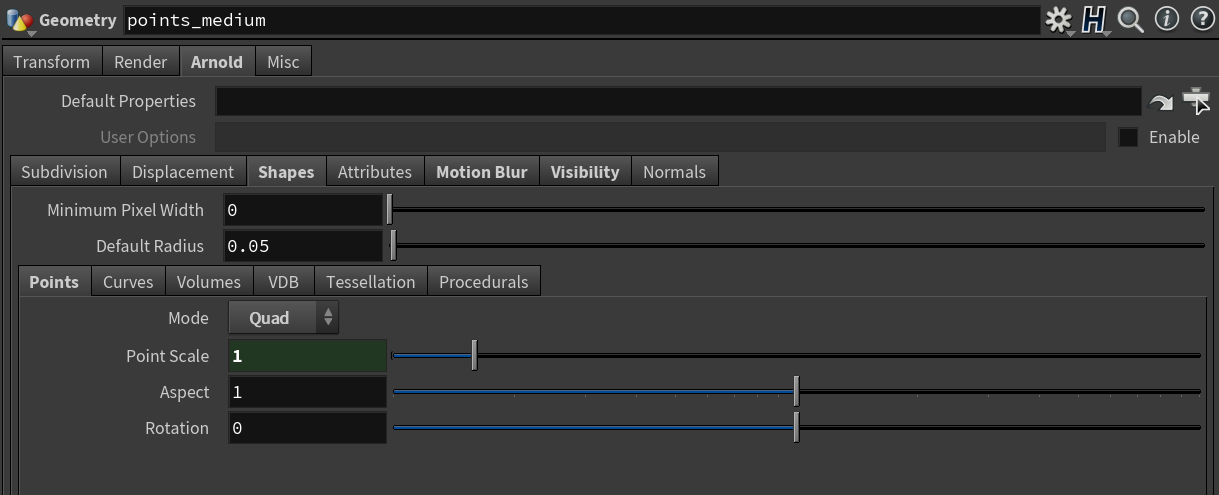Click the points_medium node name field
Screen dimensions: 1219x495
point(581,20)
